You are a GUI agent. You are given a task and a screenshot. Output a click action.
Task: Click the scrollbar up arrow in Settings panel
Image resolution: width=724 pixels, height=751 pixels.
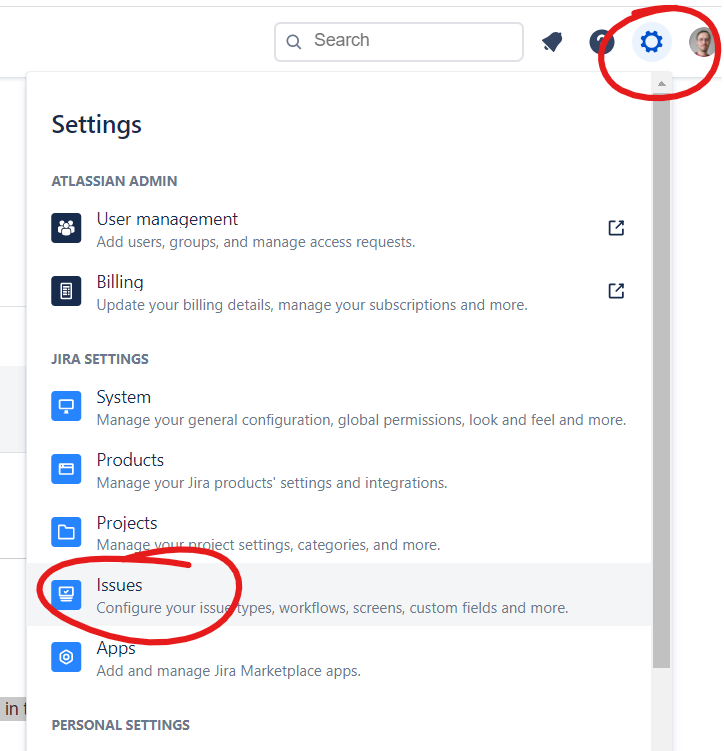pyautogui.click(x=661, y=83)
